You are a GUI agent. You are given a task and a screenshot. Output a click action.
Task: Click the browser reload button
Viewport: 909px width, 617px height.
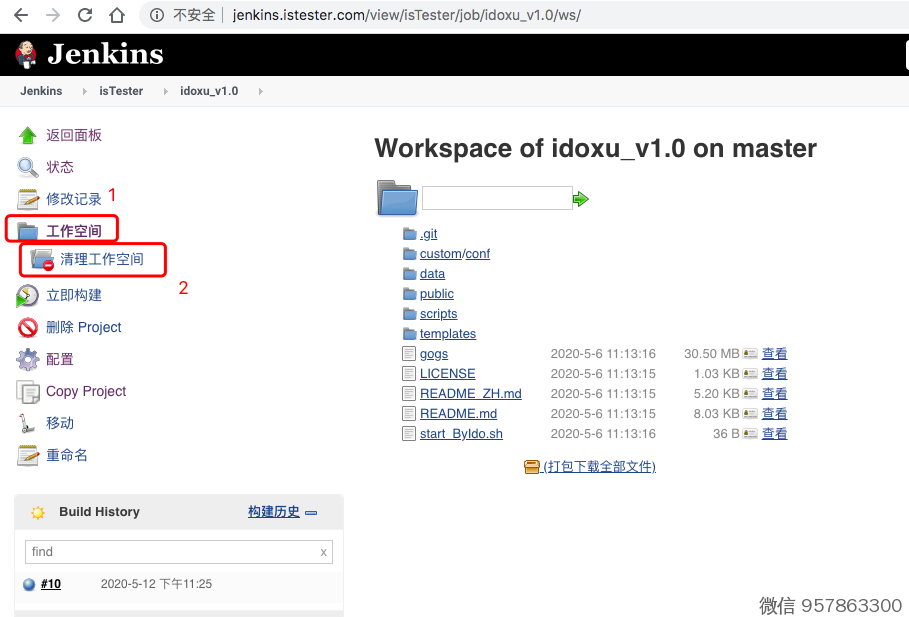[85, 15]
